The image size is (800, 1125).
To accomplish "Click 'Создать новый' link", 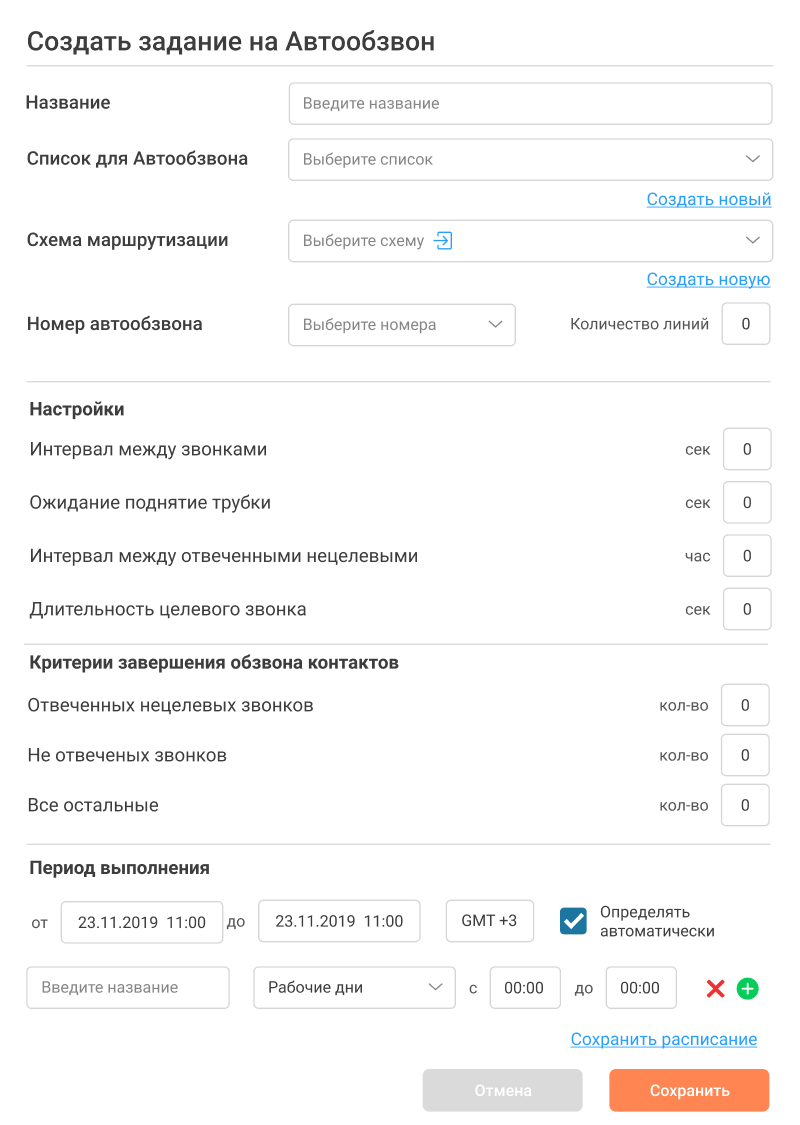I will 709,199.
